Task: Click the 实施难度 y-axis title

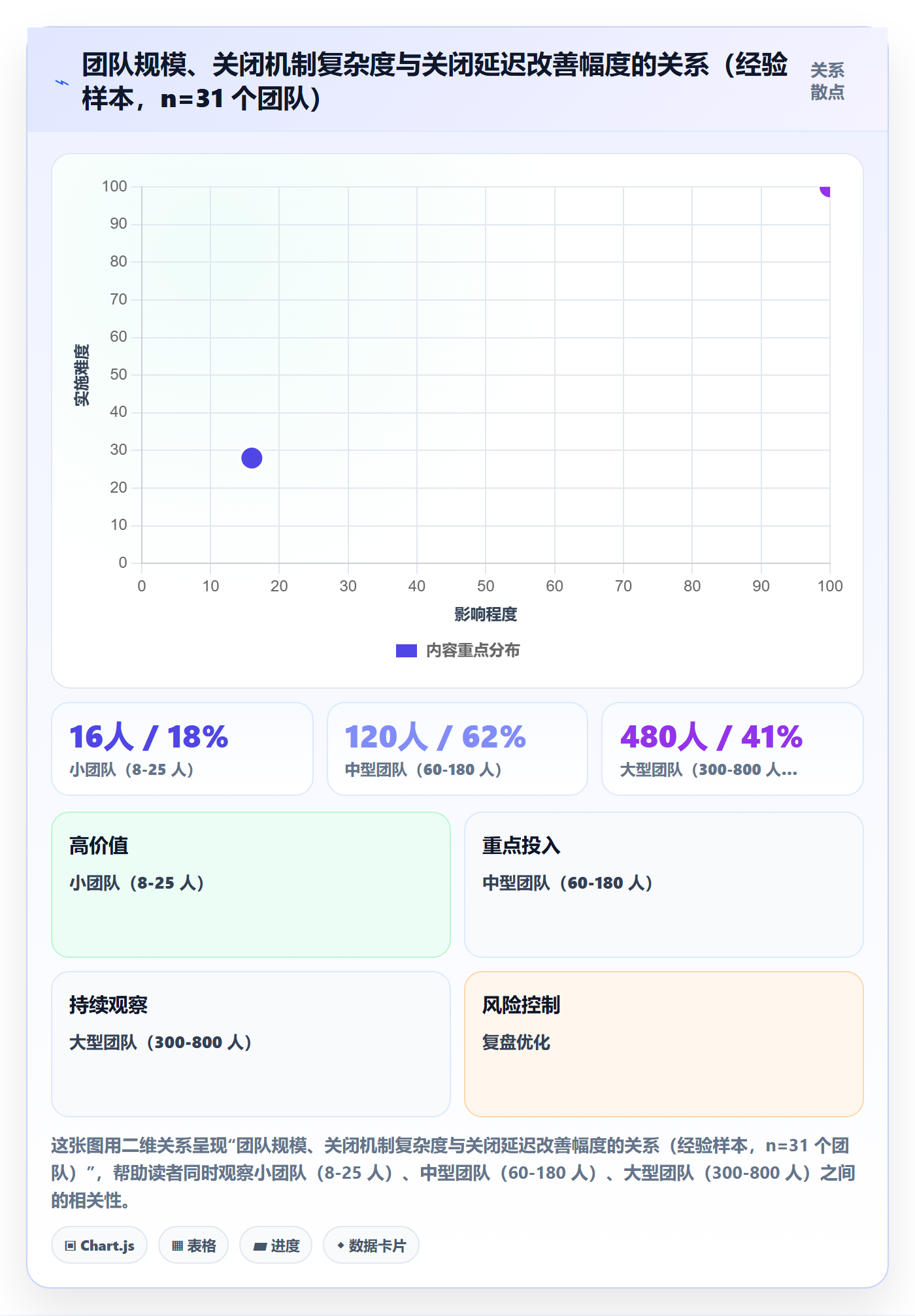Action: click(x=82, y=375)
